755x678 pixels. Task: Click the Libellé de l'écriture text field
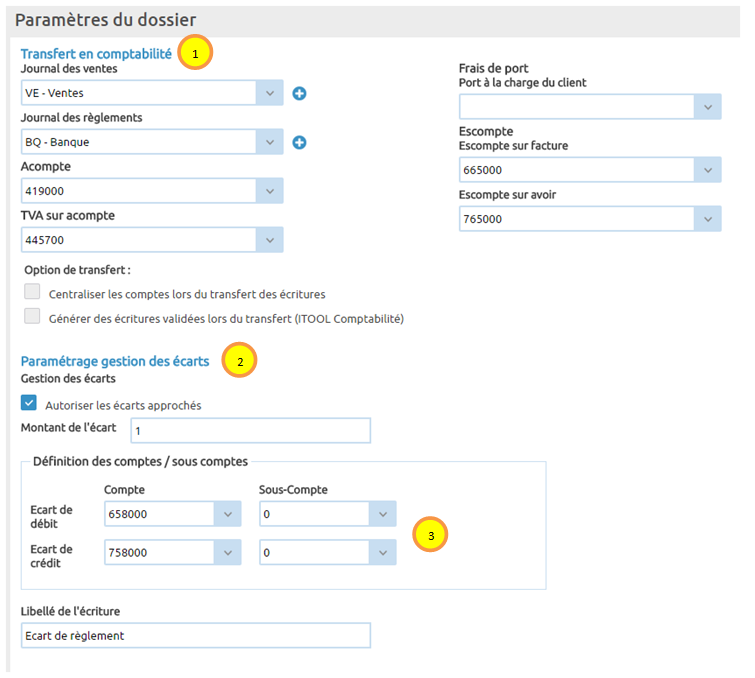[x=195, y=635]
